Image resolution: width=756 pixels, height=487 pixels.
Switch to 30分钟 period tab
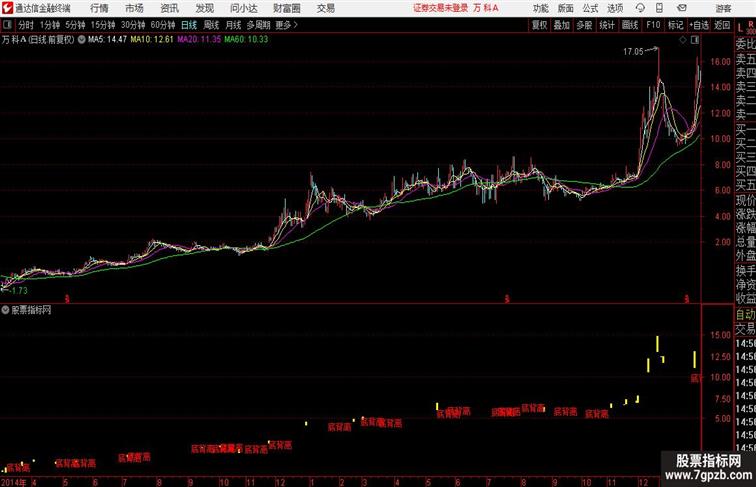(x=133, y=25)
